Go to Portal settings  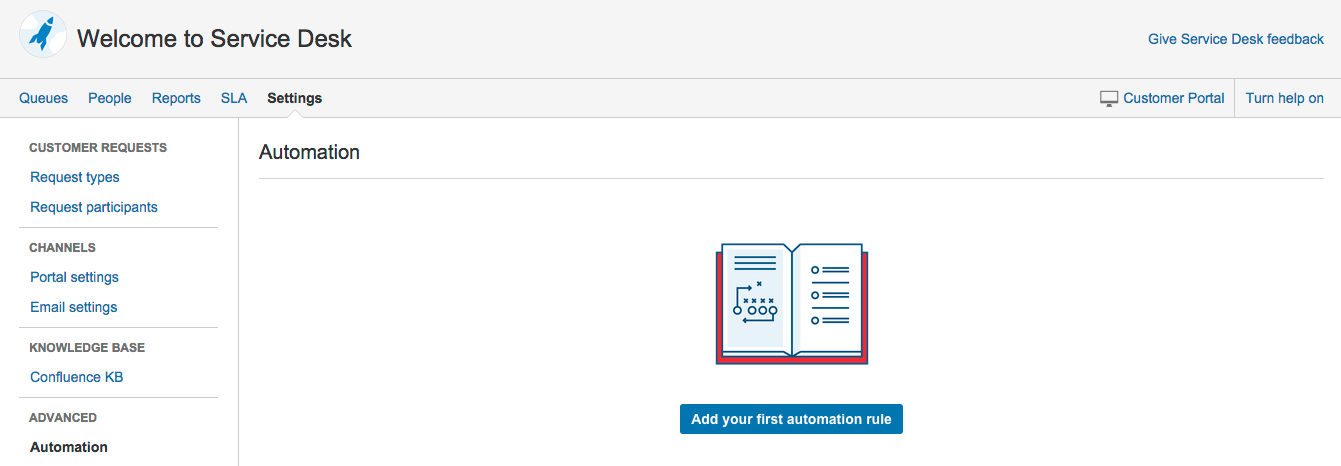click(x=74, y=277)
